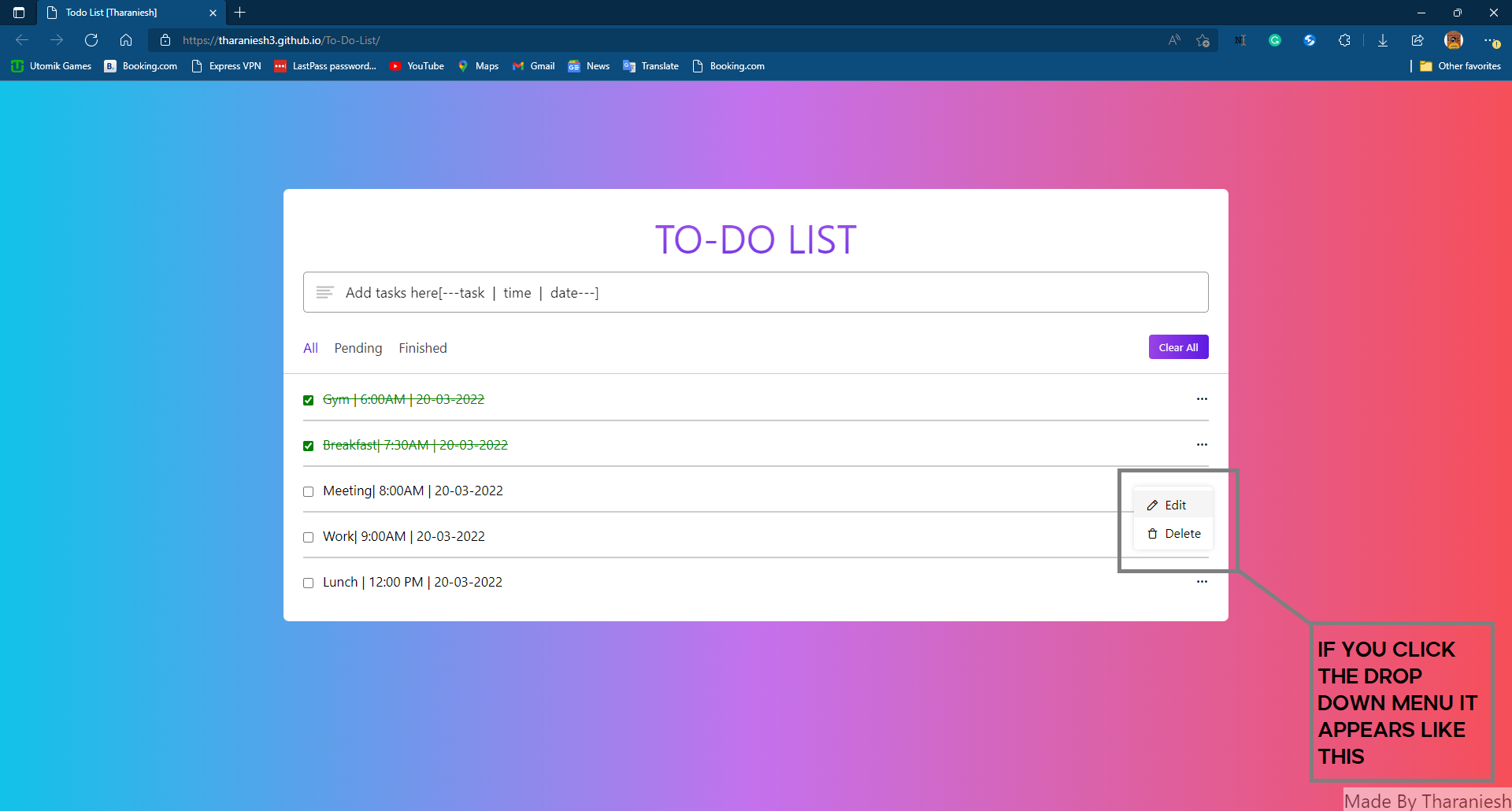Check the Work task checkbox
Image resolution: width=1512 pixels, height=811 pixels.
pyautogui.click(x=309, y=537)
